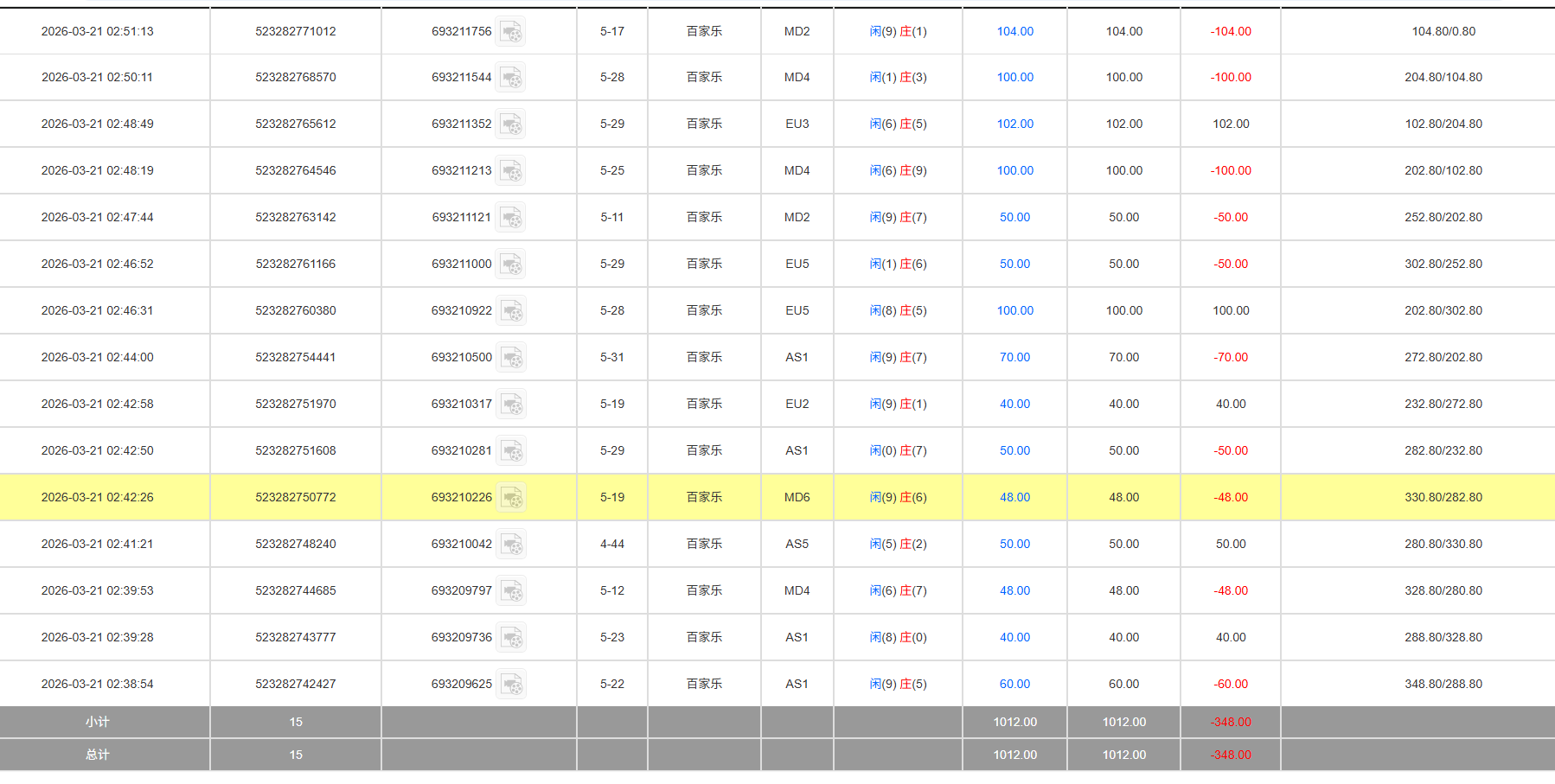The image size is (1555, 784).
Task: Click the 总计 grand total row label
Action: pos(98,755)
